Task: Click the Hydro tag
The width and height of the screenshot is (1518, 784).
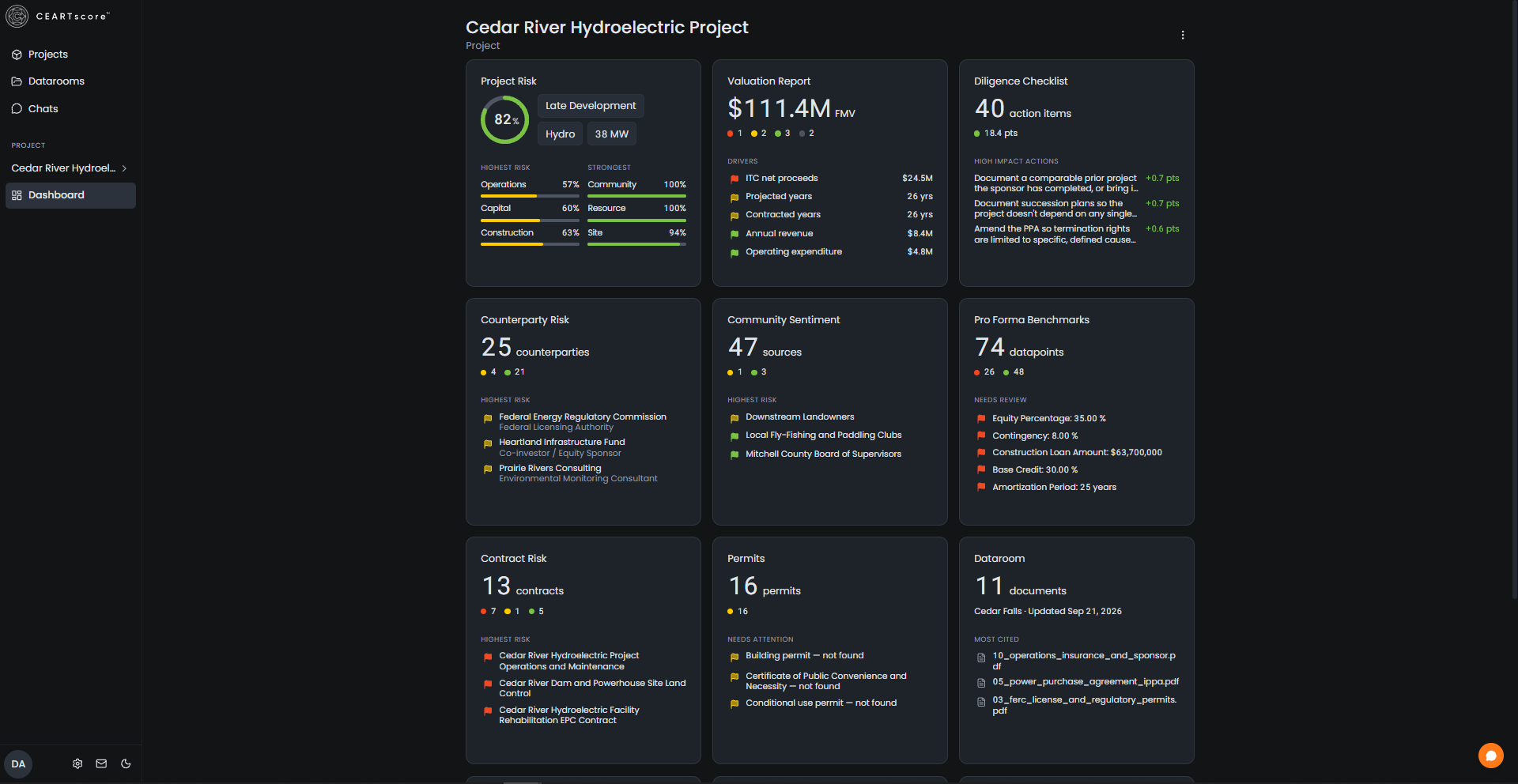Action: pos(560,134)
